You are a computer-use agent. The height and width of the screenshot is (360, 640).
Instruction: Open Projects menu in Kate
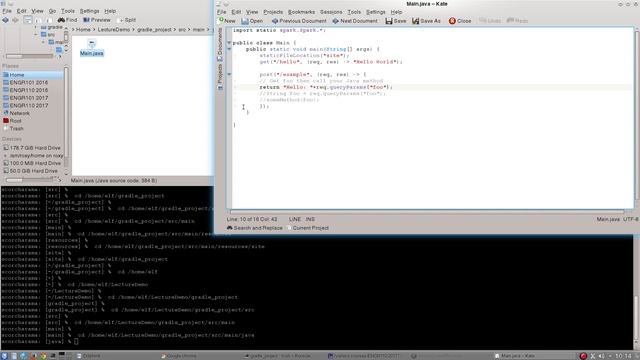273,12
